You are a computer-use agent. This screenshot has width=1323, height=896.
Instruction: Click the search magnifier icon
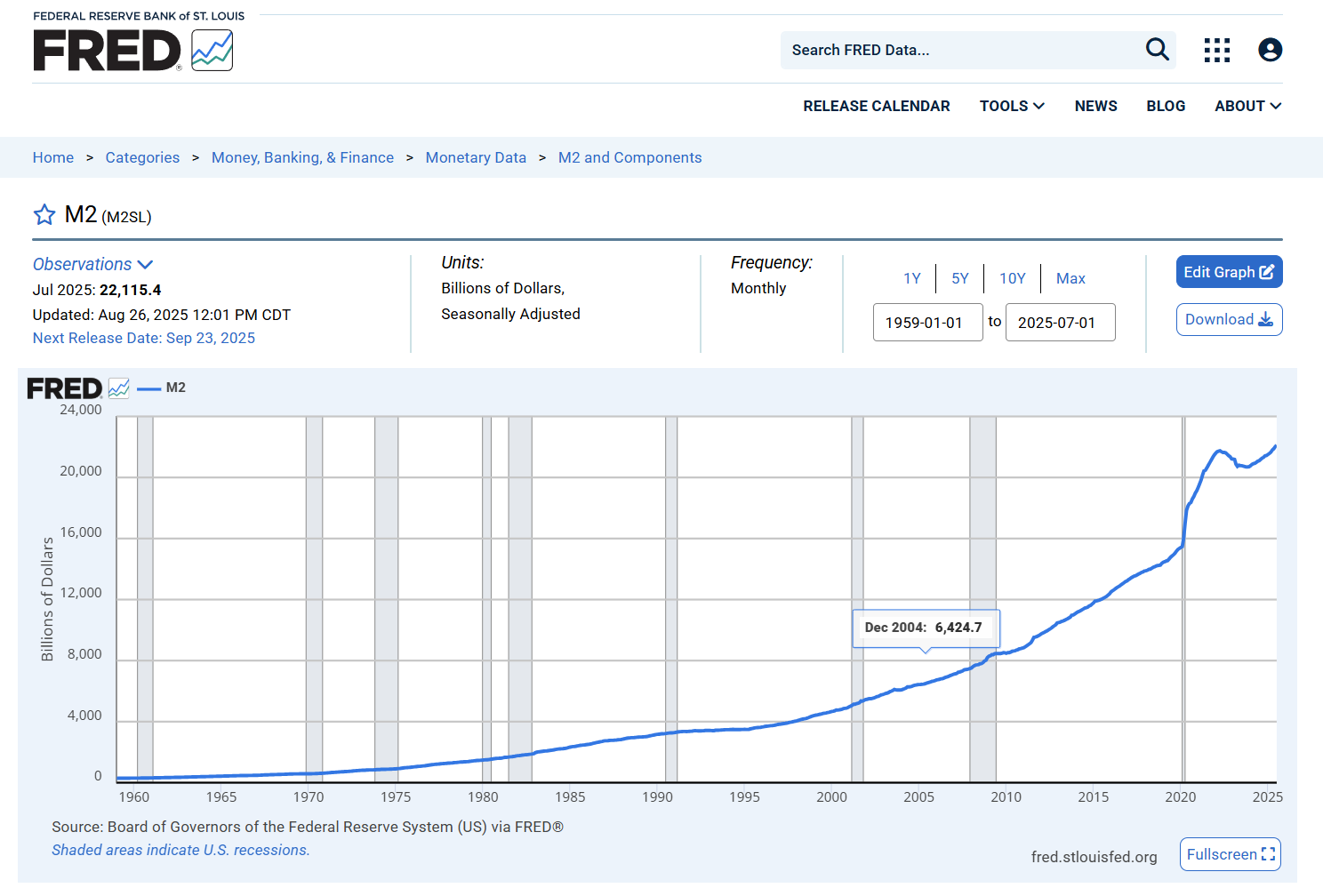click(x=1157, y=50)
